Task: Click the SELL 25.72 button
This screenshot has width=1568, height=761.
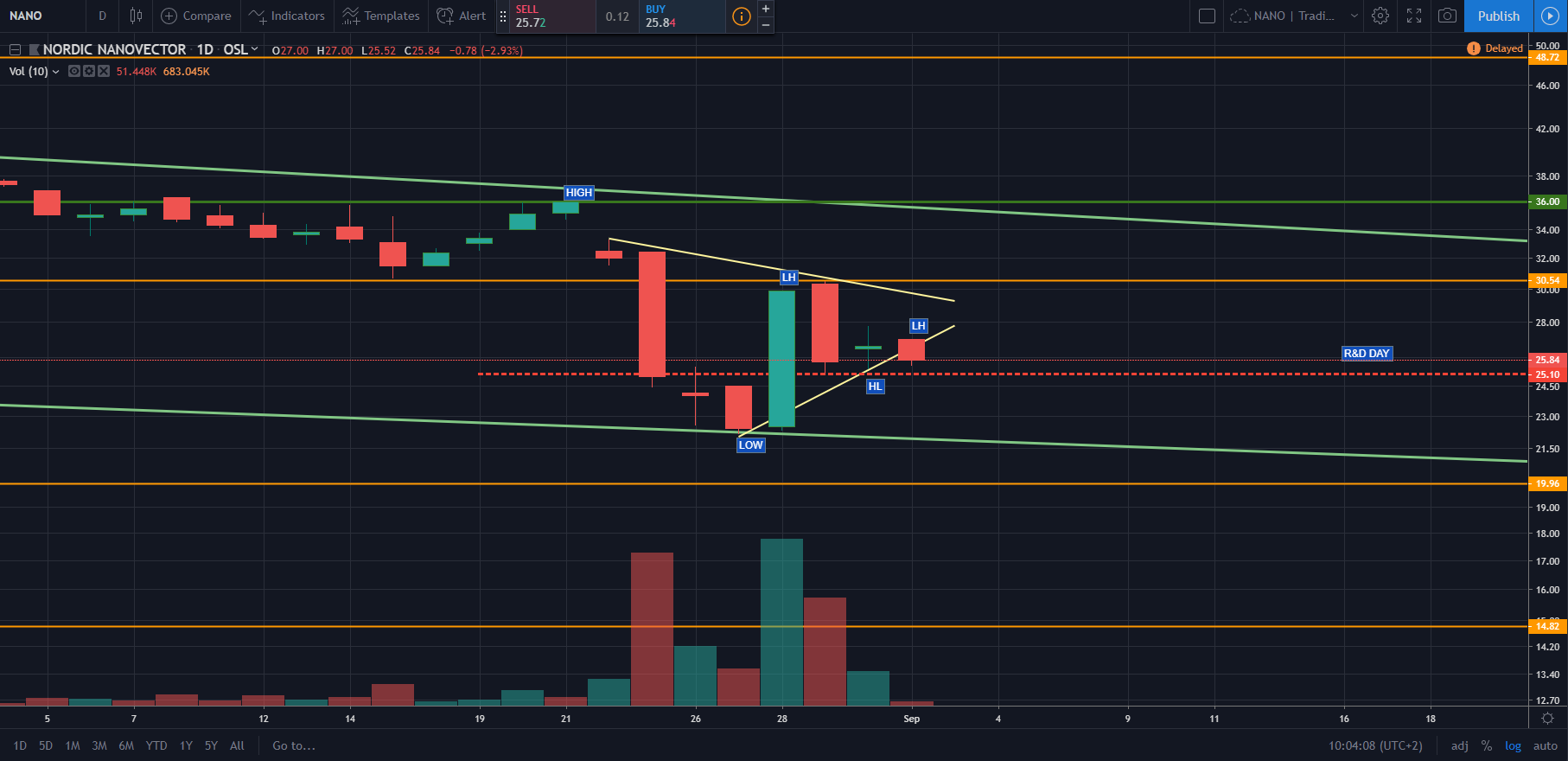Action: (554, 16)
